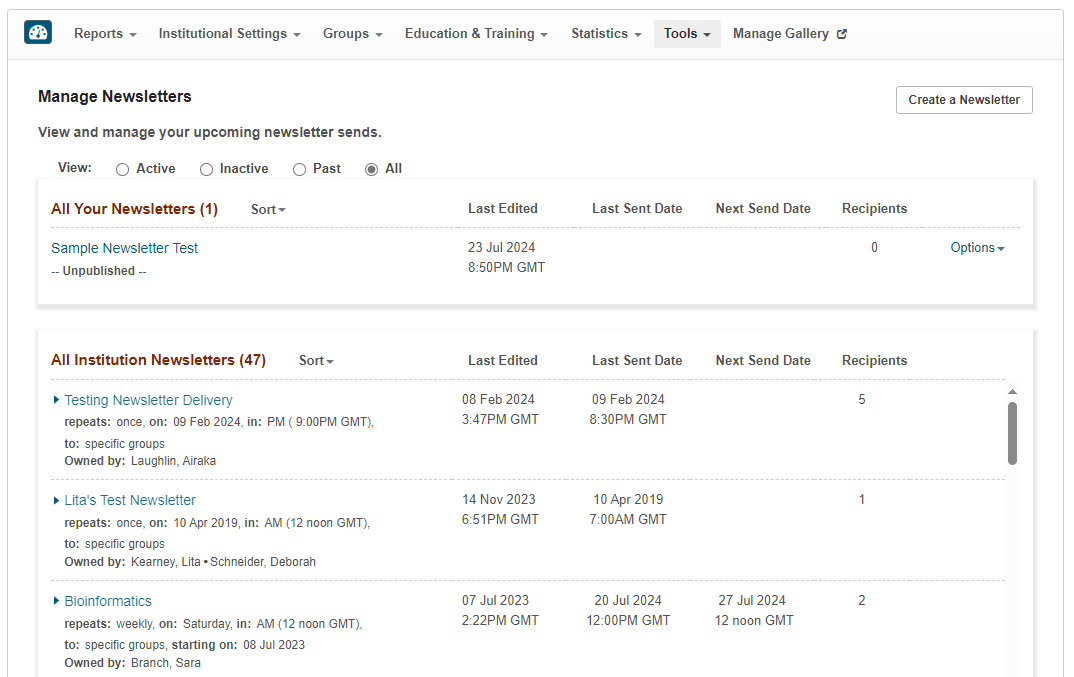
Task: Select the All view radio button
Action: coord(372,169)
